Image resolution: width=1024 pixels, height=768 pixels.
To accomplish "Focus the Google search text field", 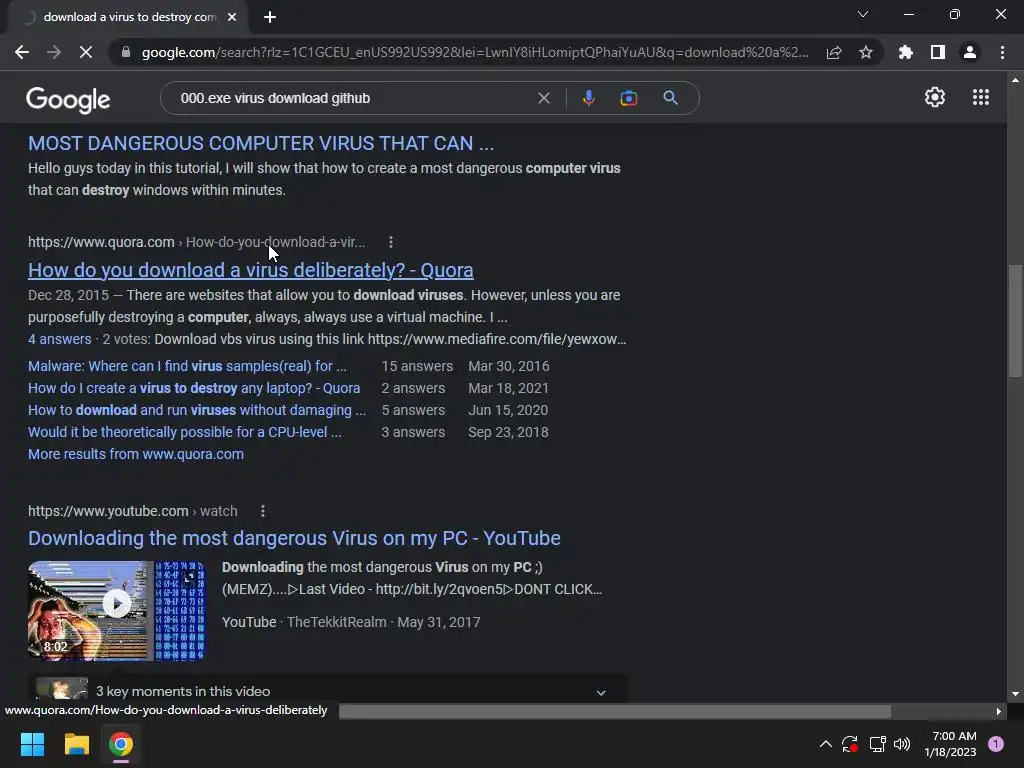I will click(x=353, y=98).
